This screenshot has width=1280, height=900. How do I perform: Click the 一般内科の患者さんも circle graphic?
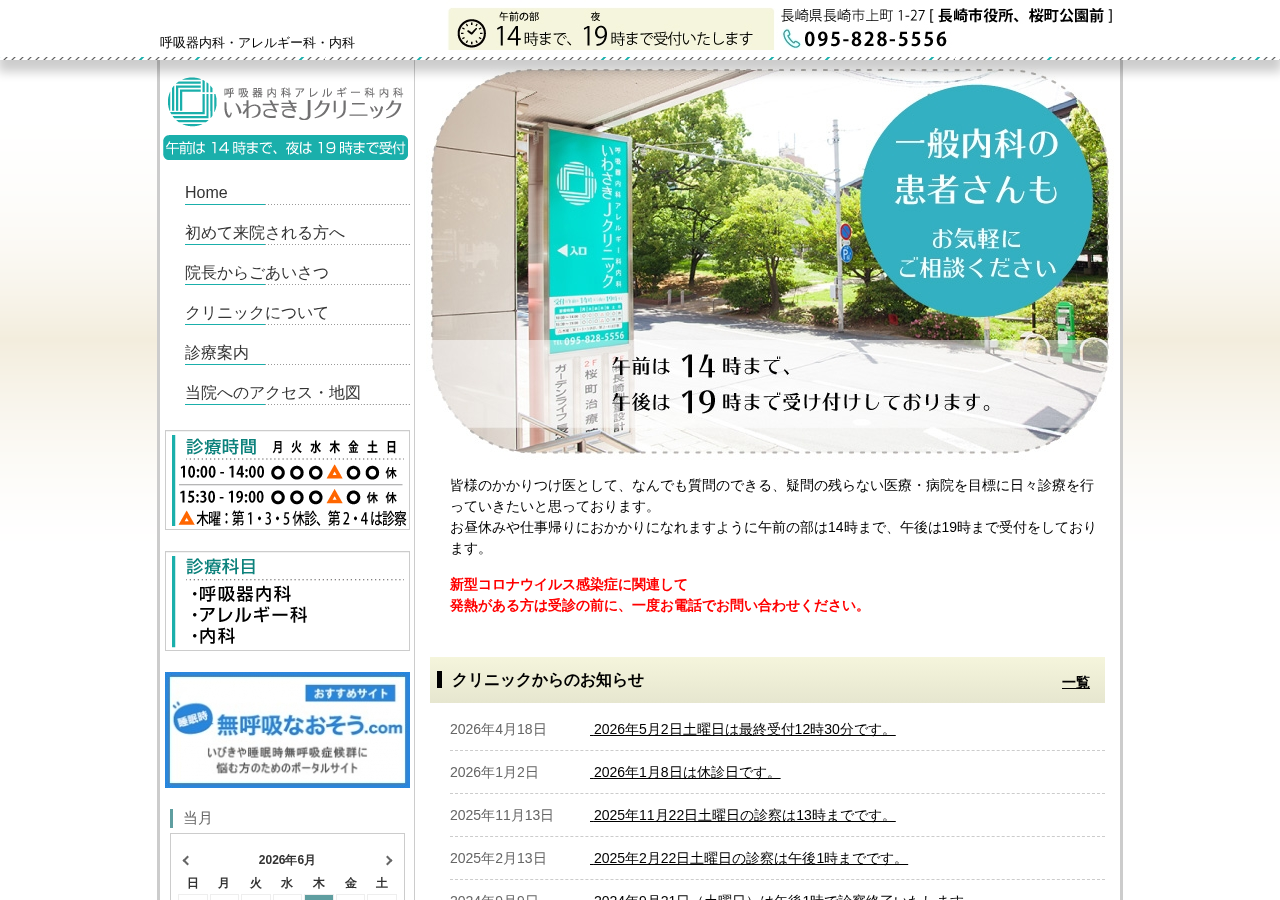[x=976, y=201]
